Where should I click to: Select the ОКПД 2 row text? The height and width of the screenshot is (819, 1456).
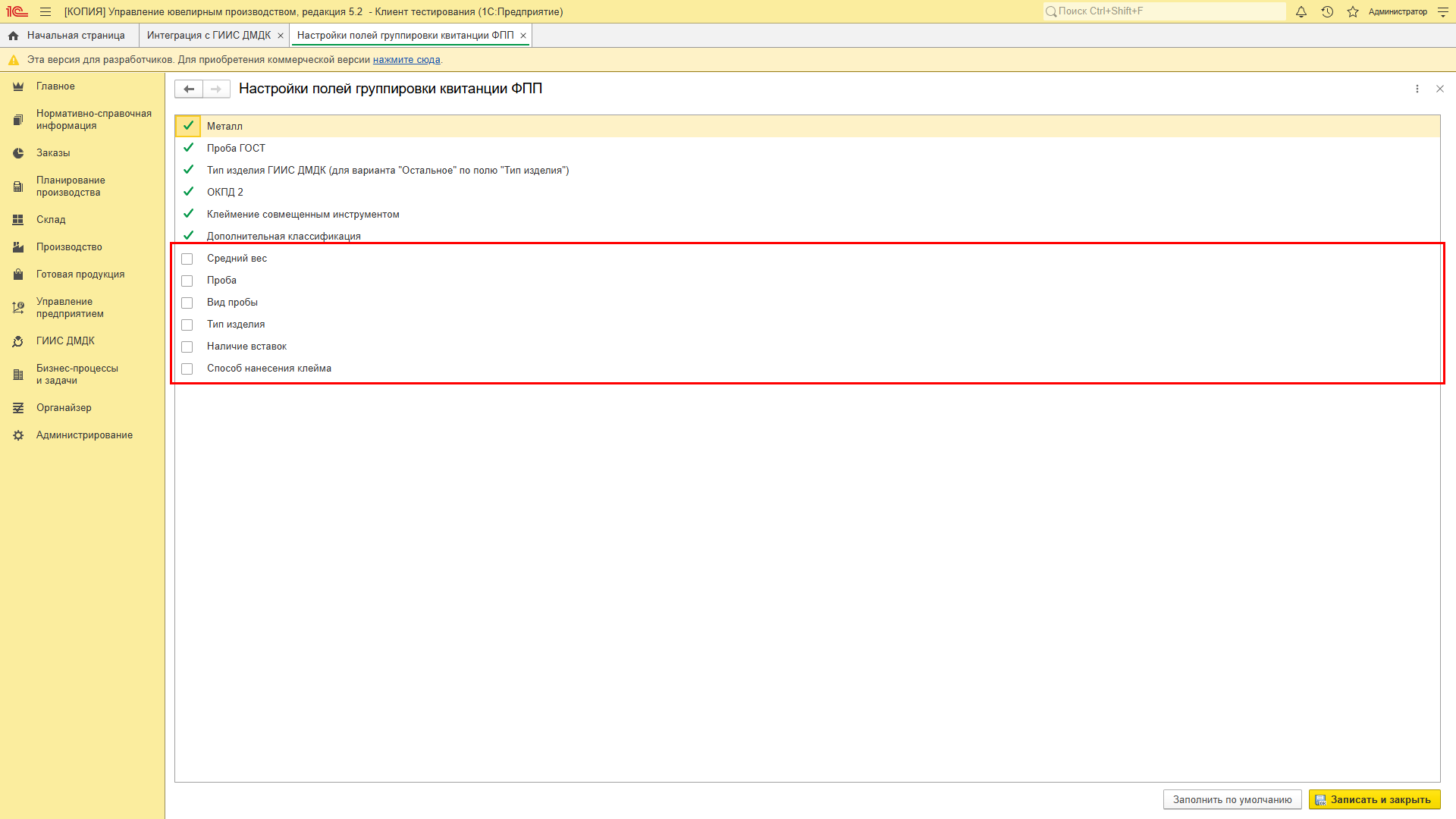pyautogui.click(x=225, y=192)
